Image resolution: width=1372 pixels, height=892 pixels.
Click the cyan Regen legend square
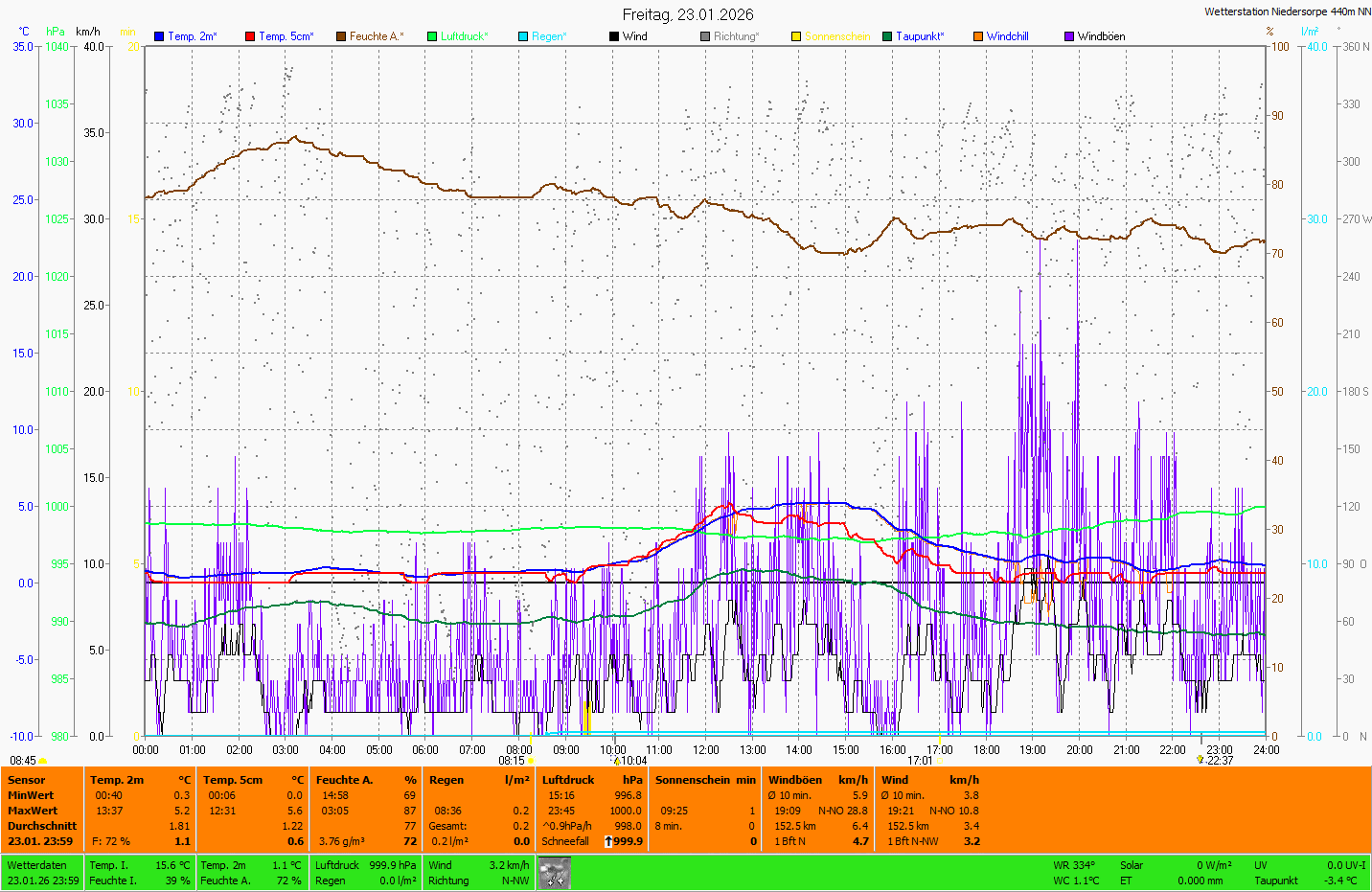(523, 36)
